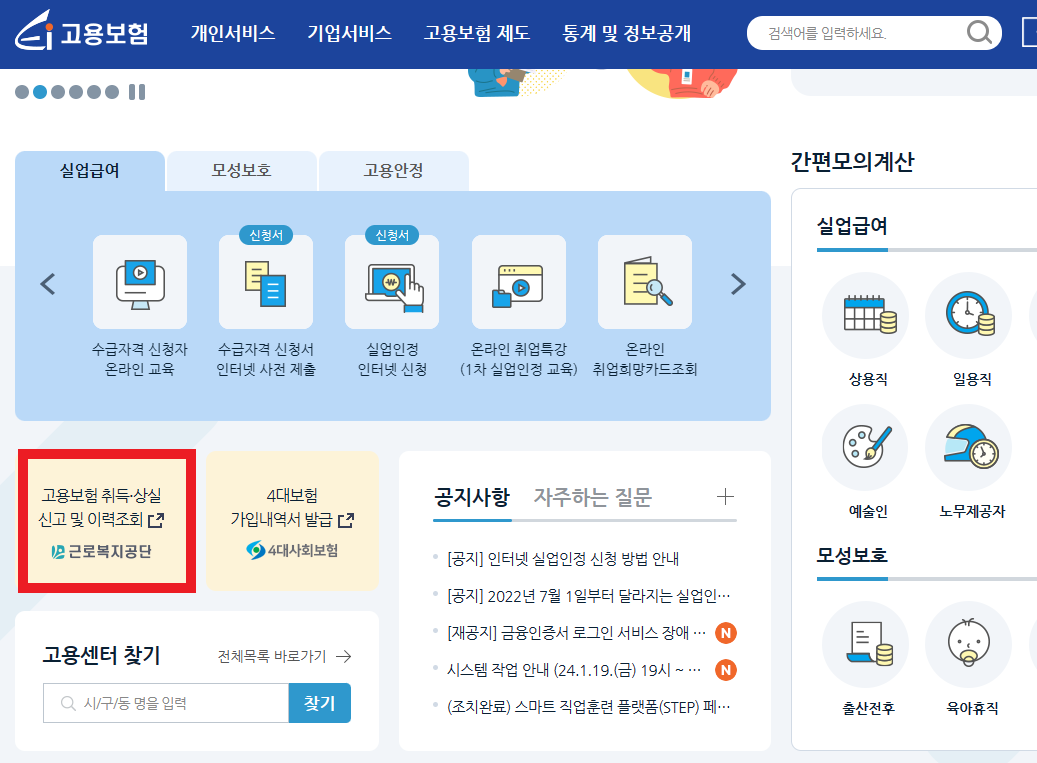Switch to the 모성보호 tab

pos(241,171)
